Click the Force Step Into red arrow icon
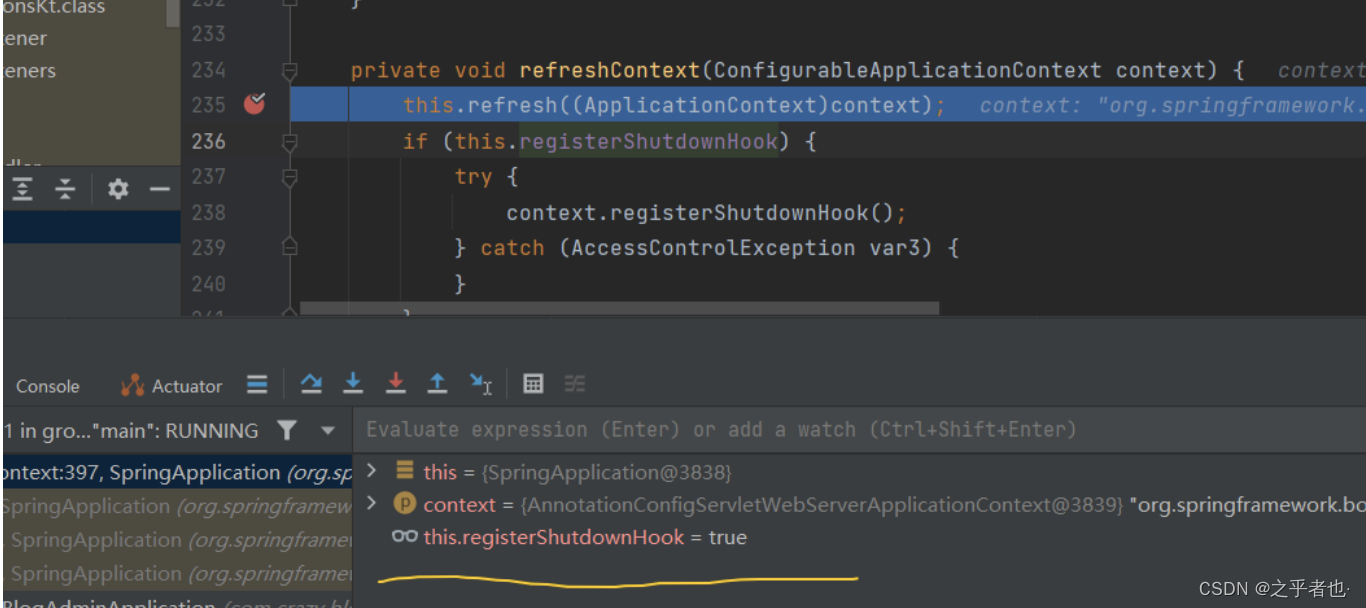The height and width of the screenshot is (608, 1366). tap(395, 383)
